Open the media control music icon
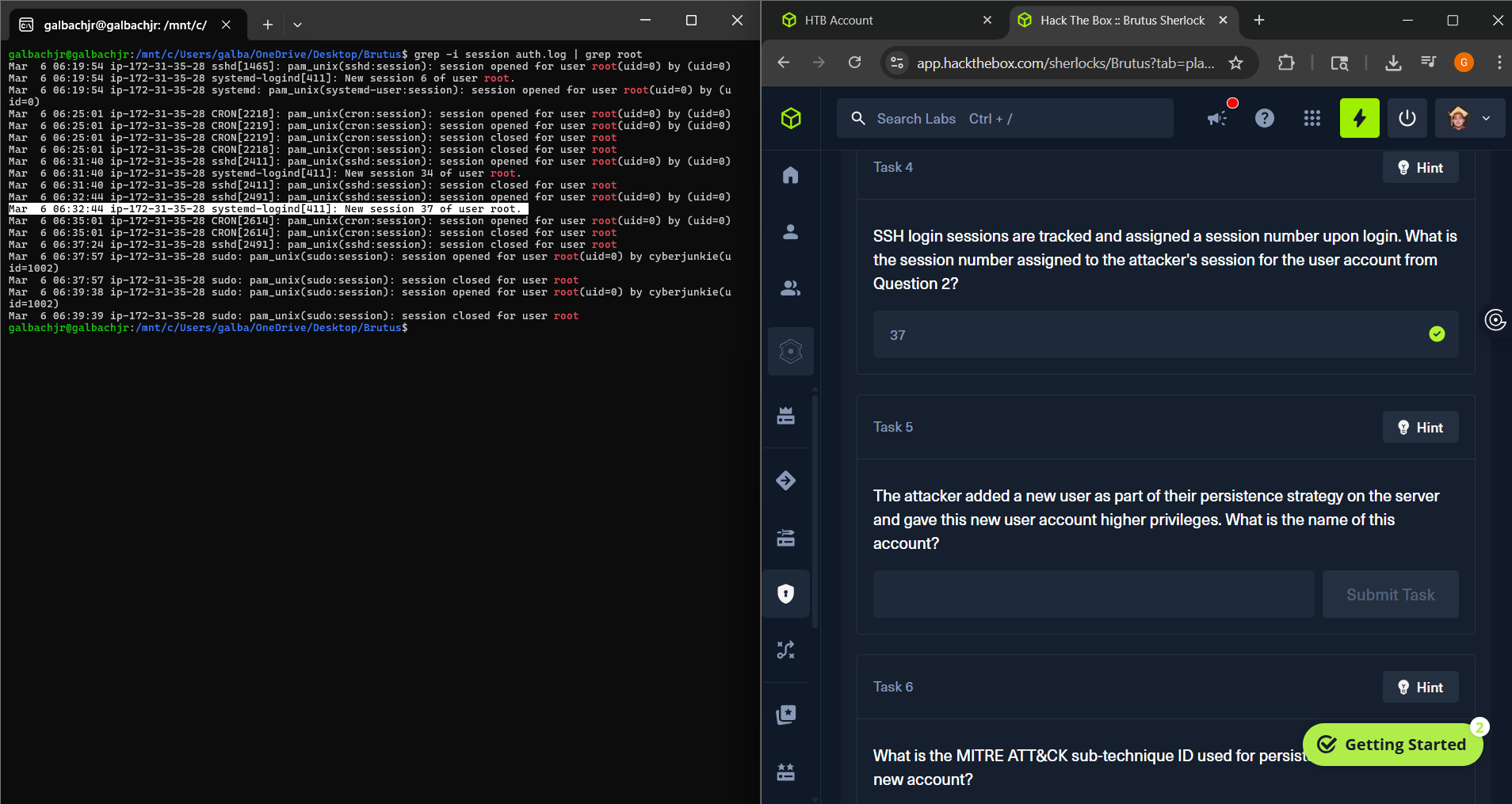Screen dimensions: 1512x804 click(x=1429, y=63)
